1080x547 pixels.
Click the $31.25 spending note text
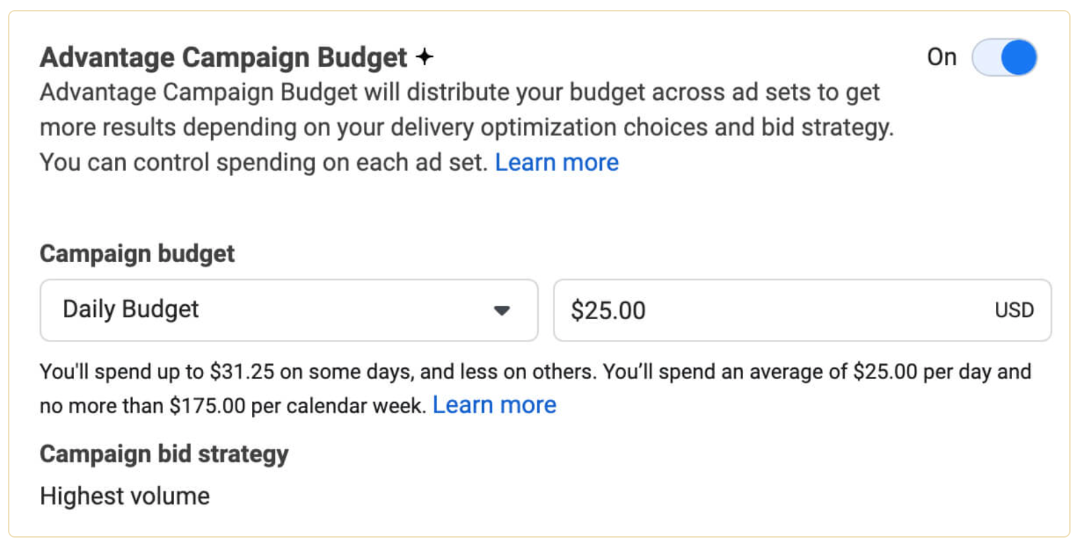coord(240,373)
